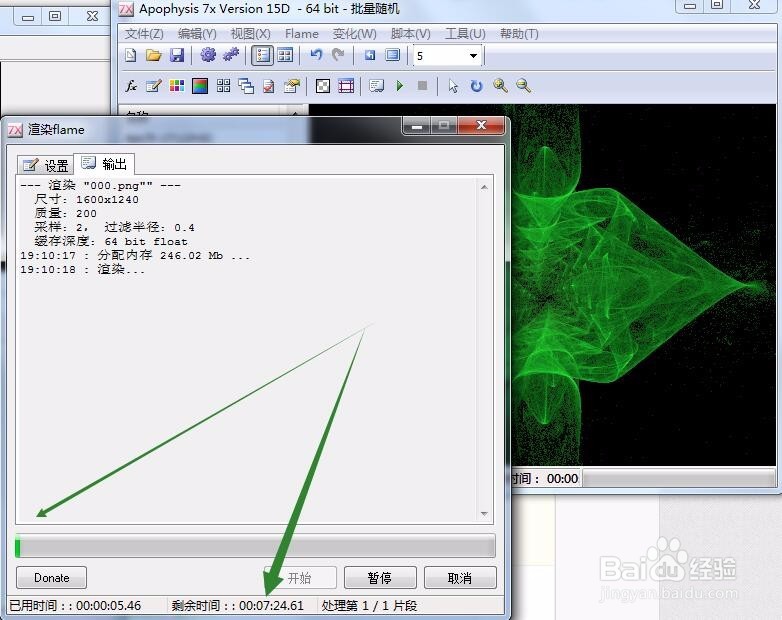Open the 视图(X) menu

[250, 33]
